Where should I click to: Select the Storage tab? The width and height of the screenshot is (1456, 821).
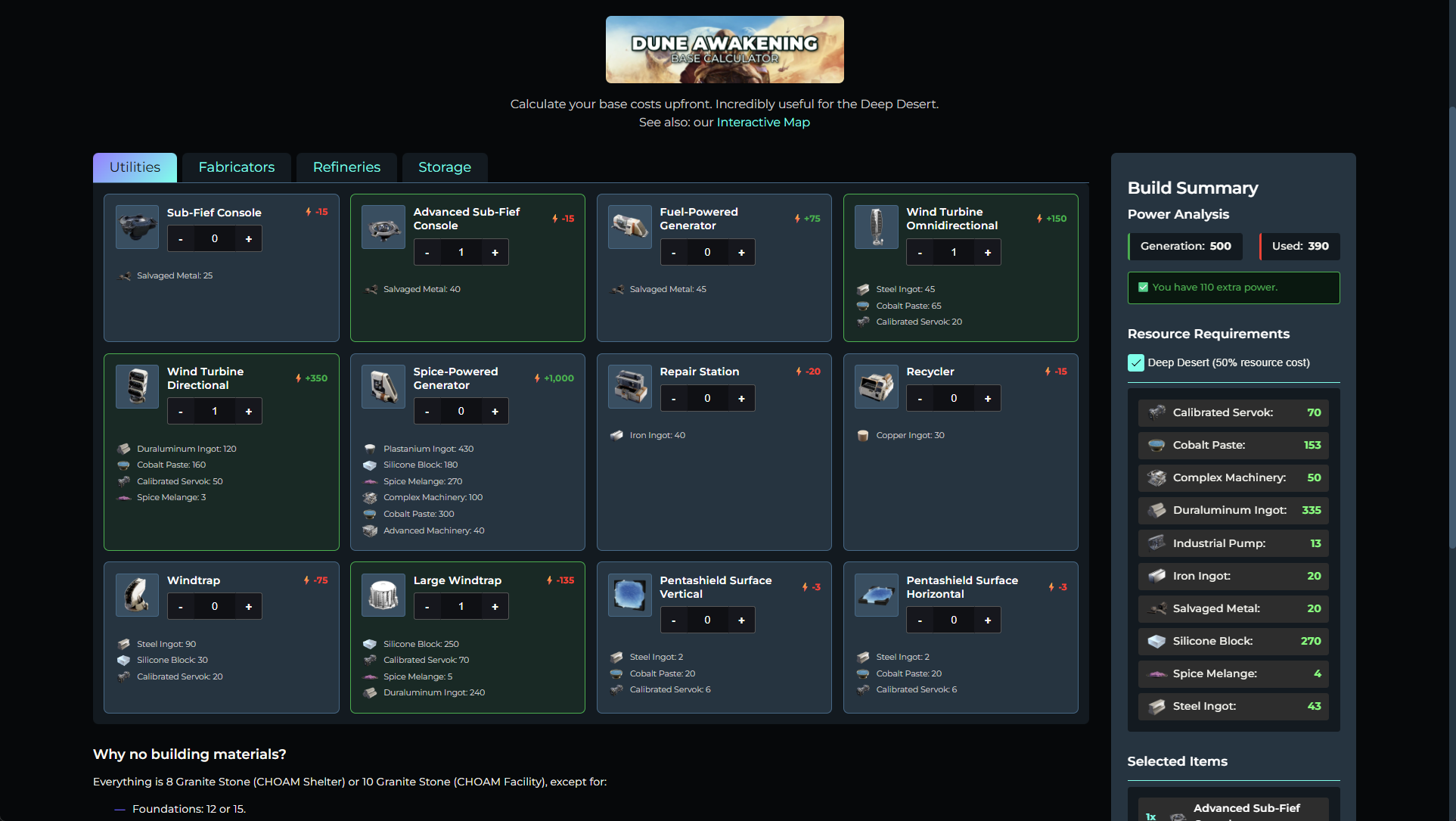(x=445, y=167)
